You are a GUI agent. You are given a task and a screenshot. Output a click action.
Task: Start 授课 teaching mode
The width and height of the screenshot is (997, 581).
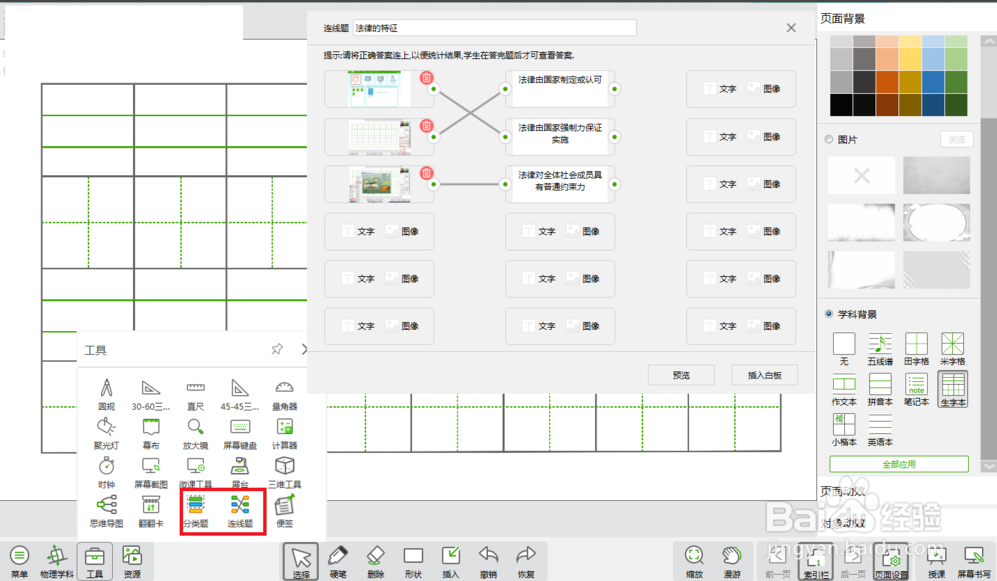[x=936, y=562]
